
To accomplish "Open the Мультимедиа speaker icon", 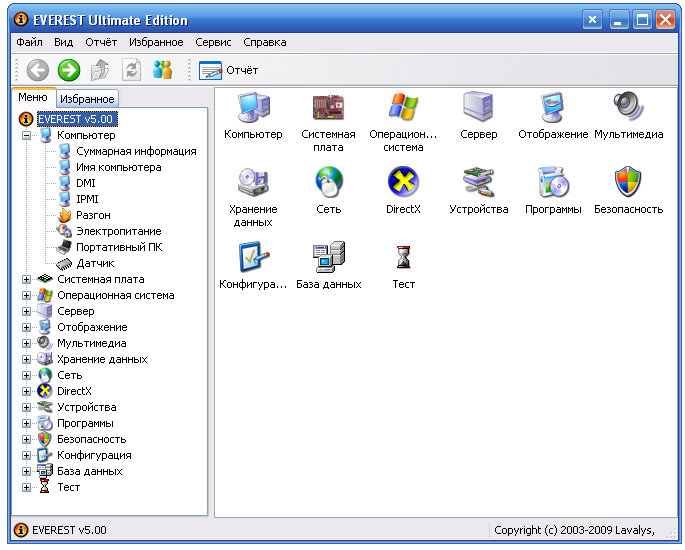I will [628, 106].
